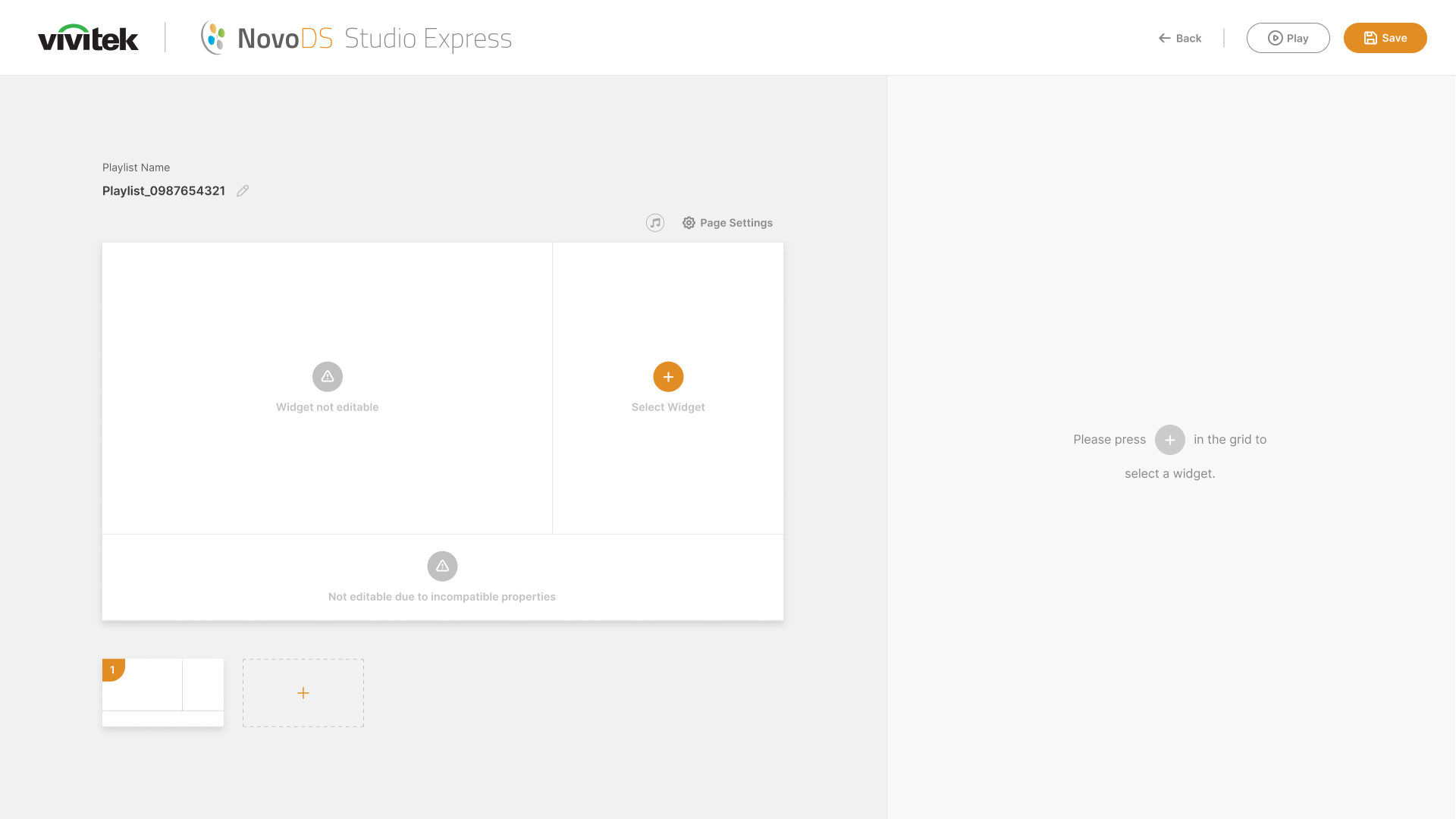Click the Back arrow link

1180,39
